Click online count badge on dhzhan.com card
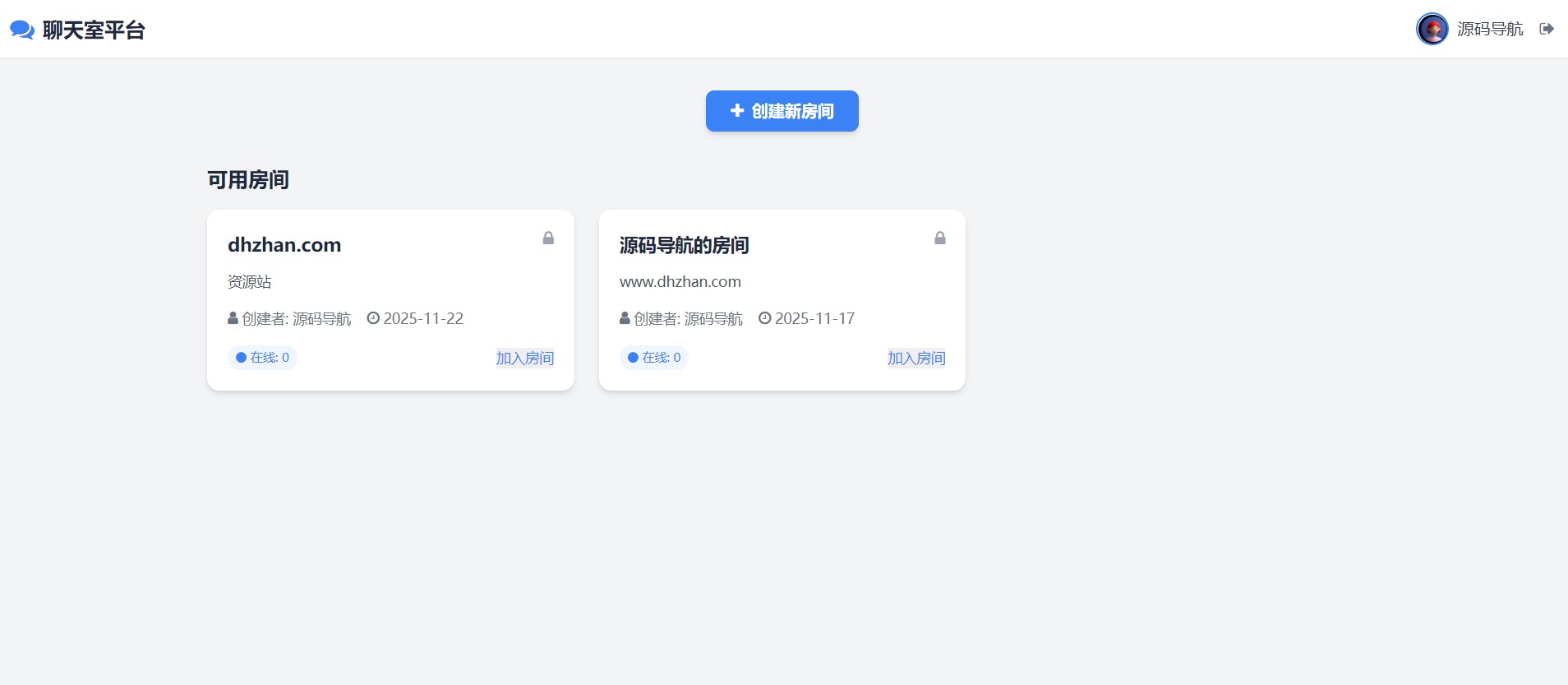The height and width of the screenshot is (685, 1568). (x=262, y=358)
